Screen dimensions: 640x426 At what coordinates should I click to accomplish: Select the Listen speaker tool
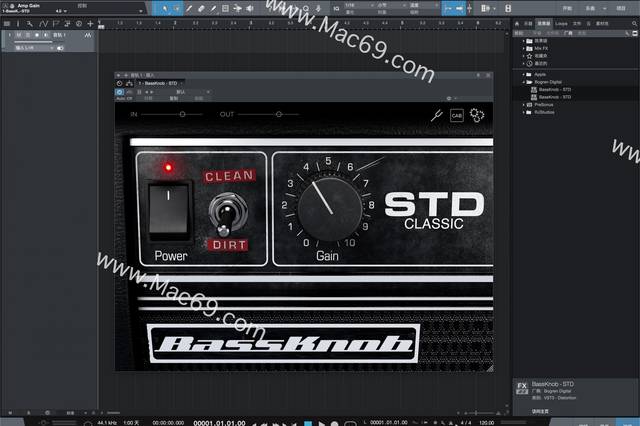point(250,8)
